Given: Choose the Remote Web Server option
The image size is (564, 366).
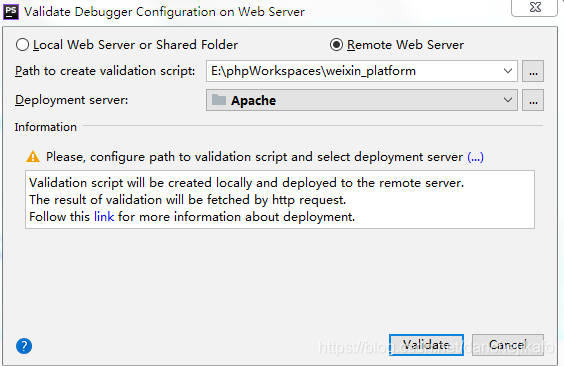Looking at the screenshot, I should (x=336, y=45).
